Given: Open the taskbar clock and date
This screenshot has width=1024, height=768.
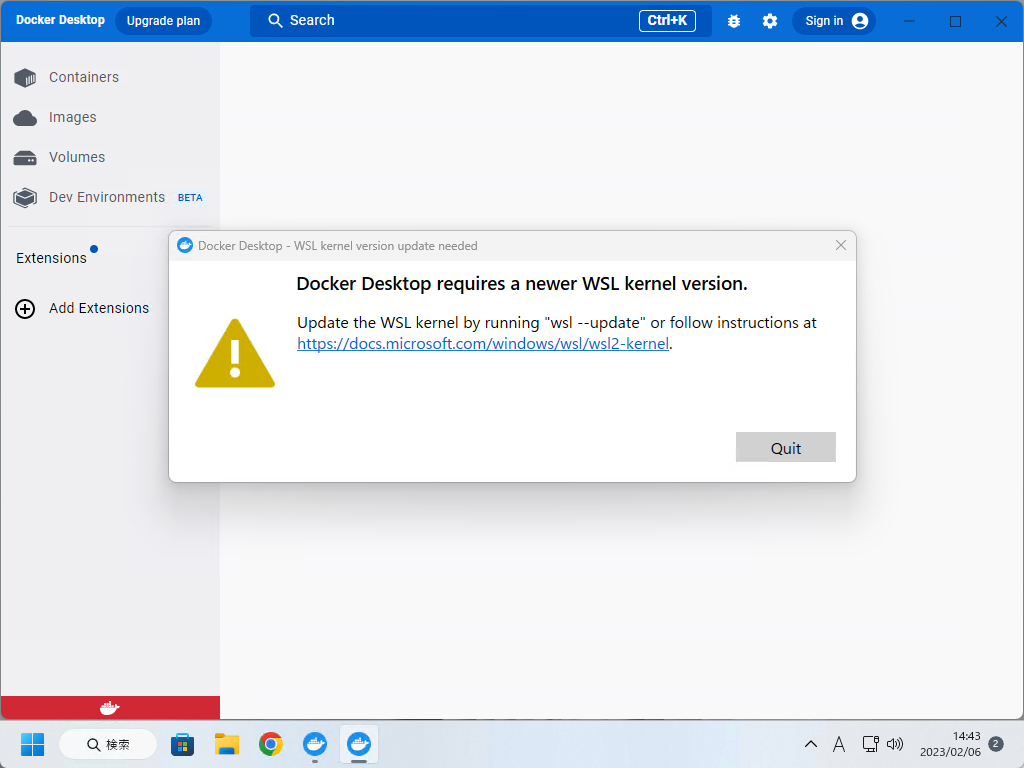Looking at the screenshot, I should click(950, 744).
